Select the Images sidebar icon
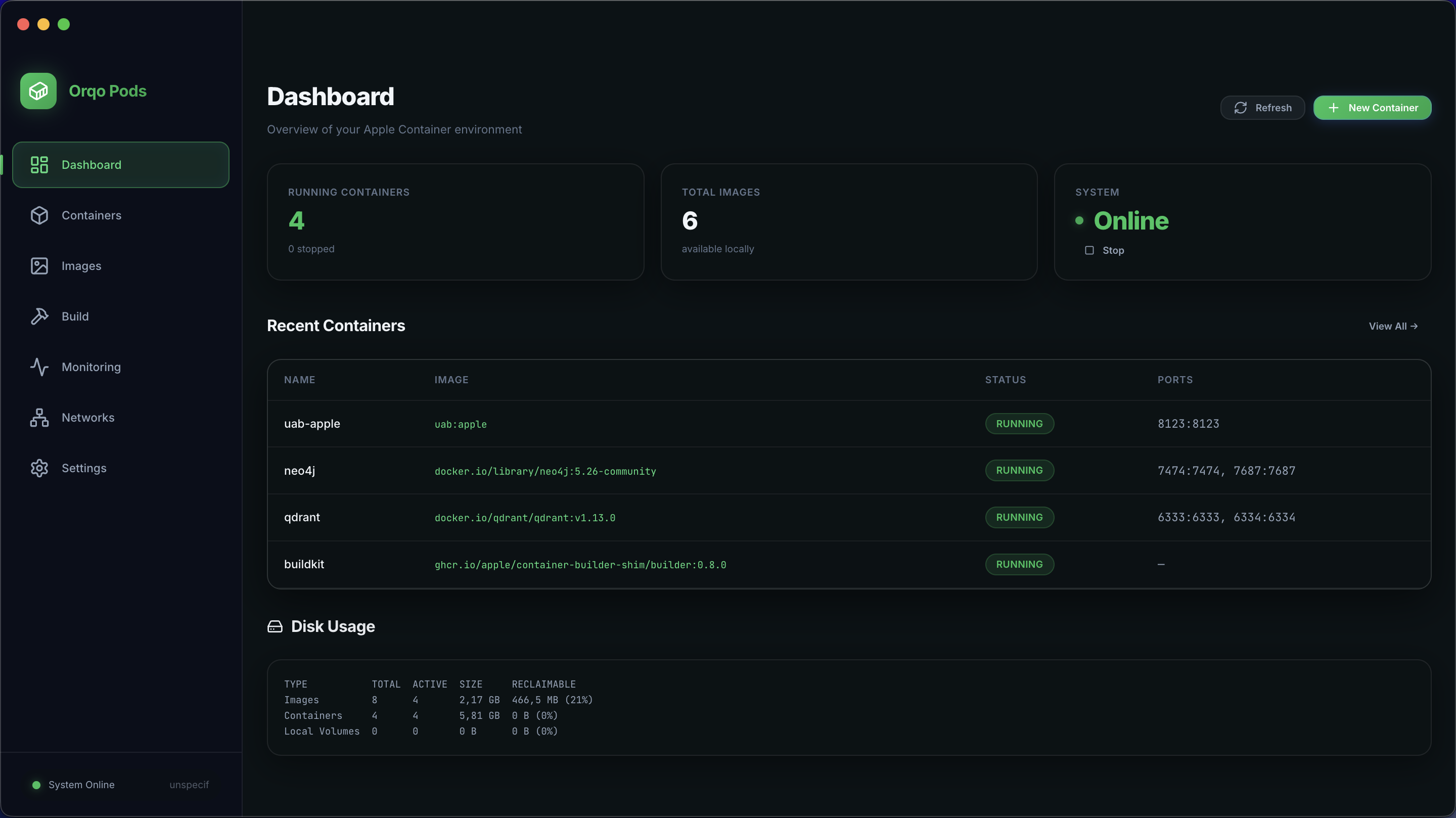 (39, 266)
